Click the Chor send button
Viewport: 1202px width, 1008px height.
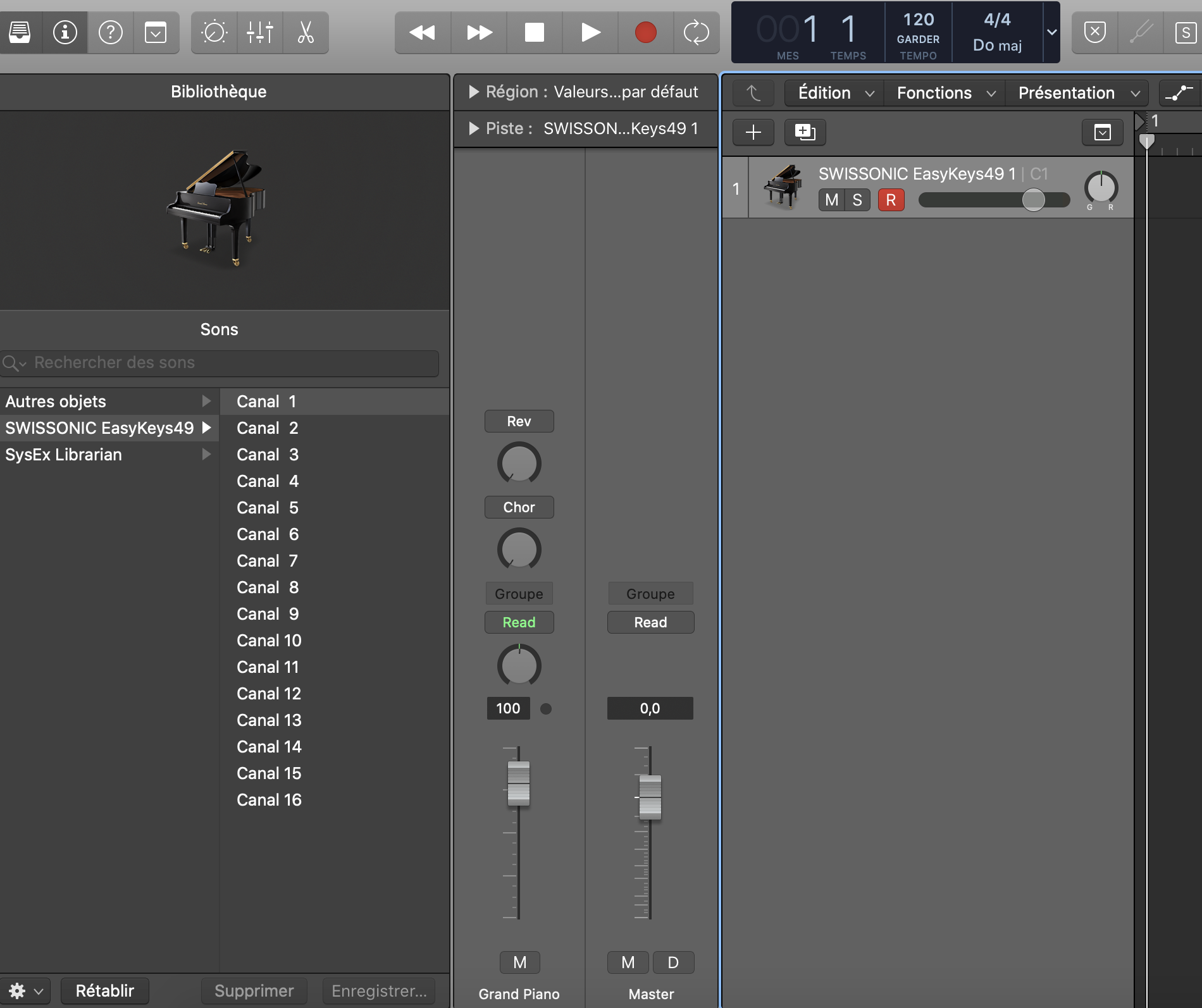pyautogui.click(x=519, y=507)
